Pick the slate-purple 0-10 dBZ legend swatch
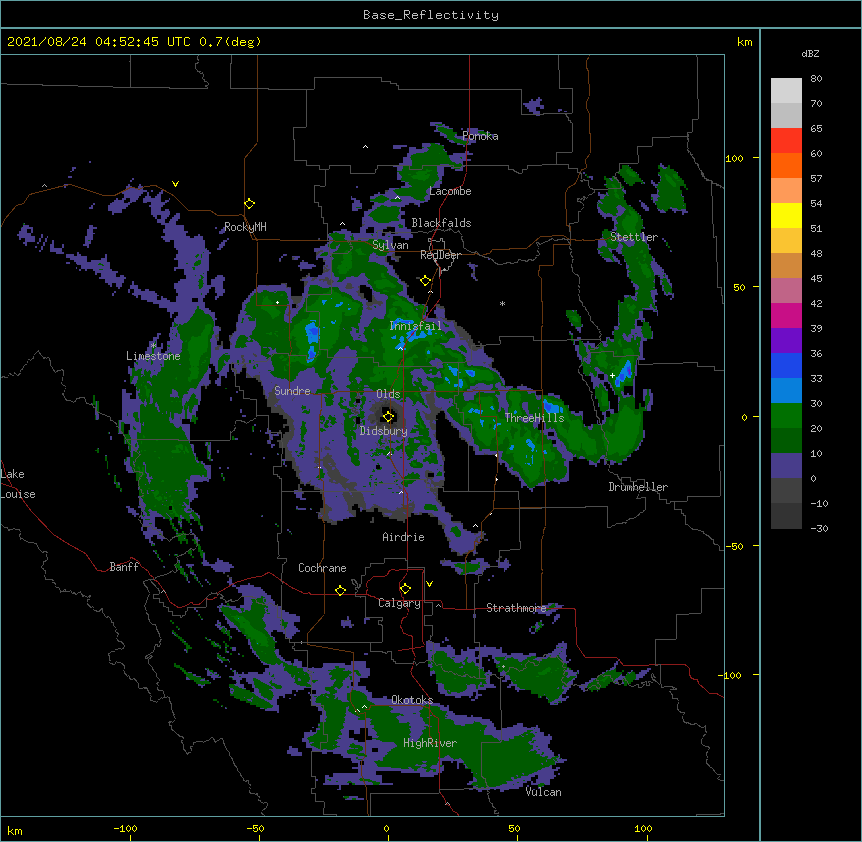This screenshot has height=842, width=862. pos(786,466)
